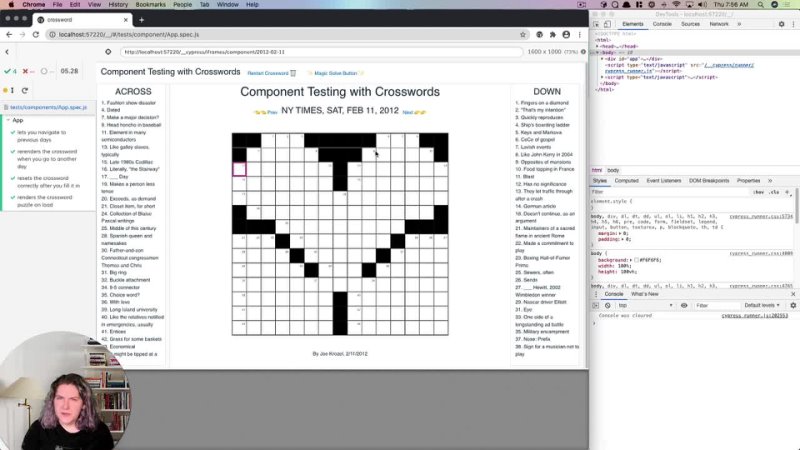Toggle console live expression eye
This screenshot has height=450, width=800.
point(684,306)
